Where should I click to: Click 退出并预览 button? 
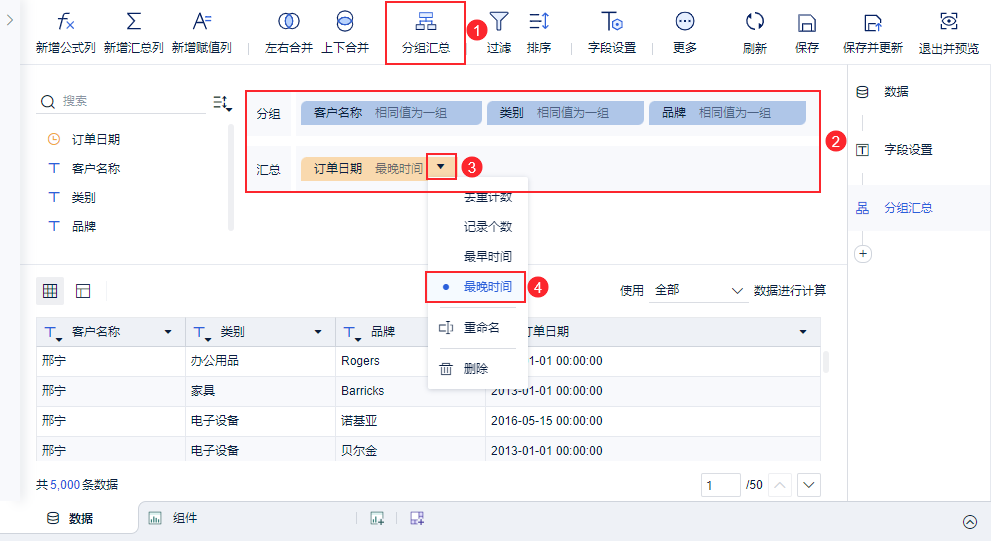coord(949,32)
